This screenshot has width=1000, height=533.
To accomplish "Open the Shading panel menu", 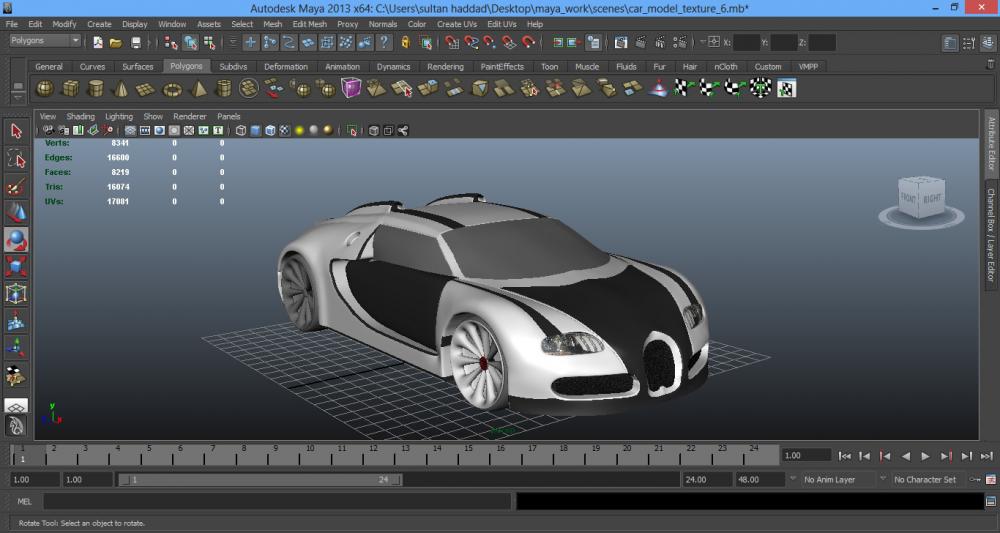I will pos(80,116).
